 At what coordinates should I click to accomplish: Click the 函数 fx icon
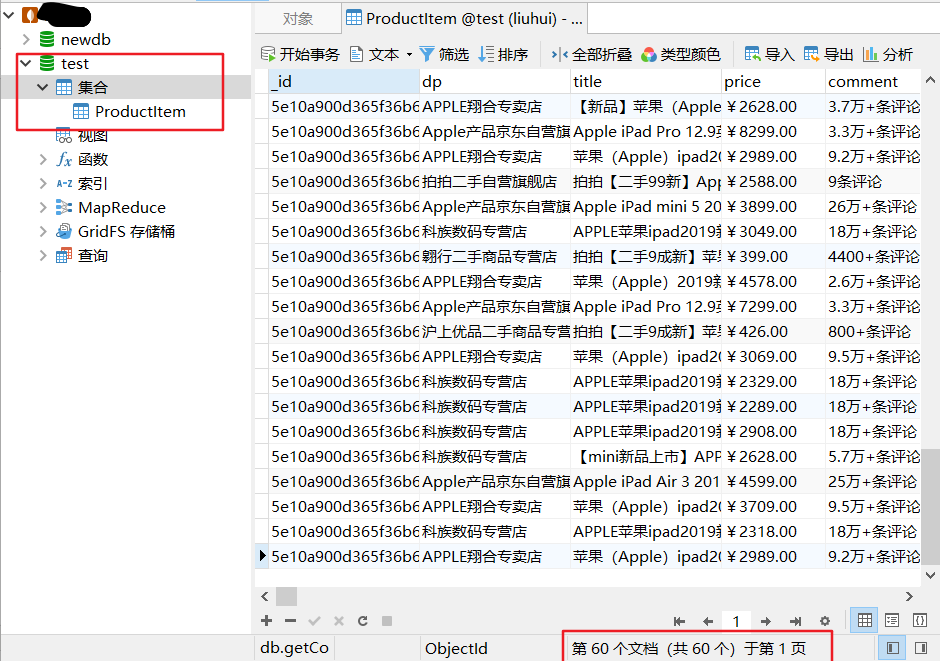(x=64, y=159)
